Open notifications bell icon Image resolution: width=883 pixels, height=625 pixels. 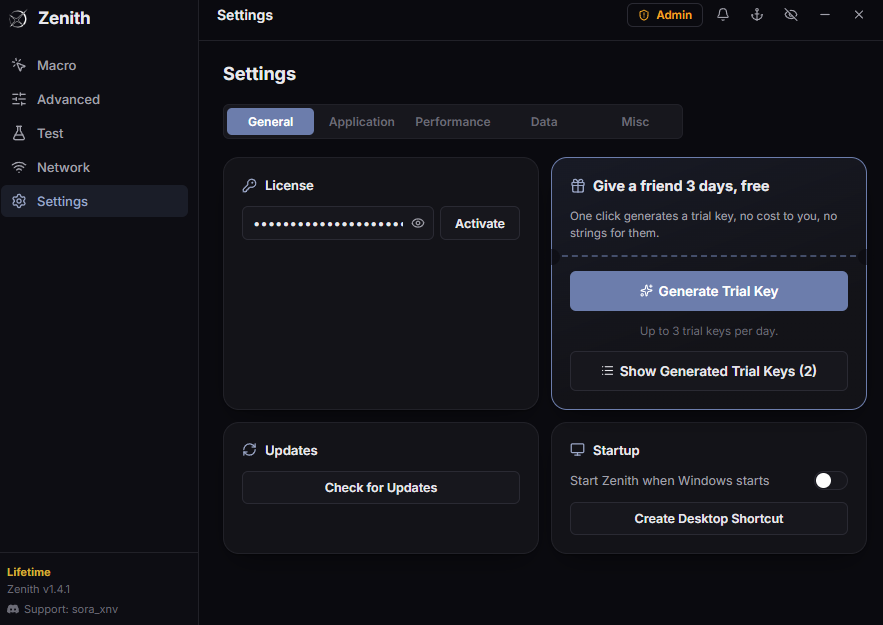(x=723, y=15)
